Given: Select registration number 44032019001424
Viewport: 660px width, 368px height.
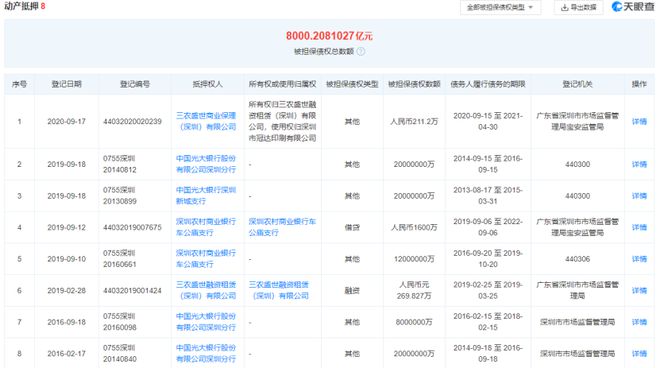Looking at the screenshot, I should point(133,291).
